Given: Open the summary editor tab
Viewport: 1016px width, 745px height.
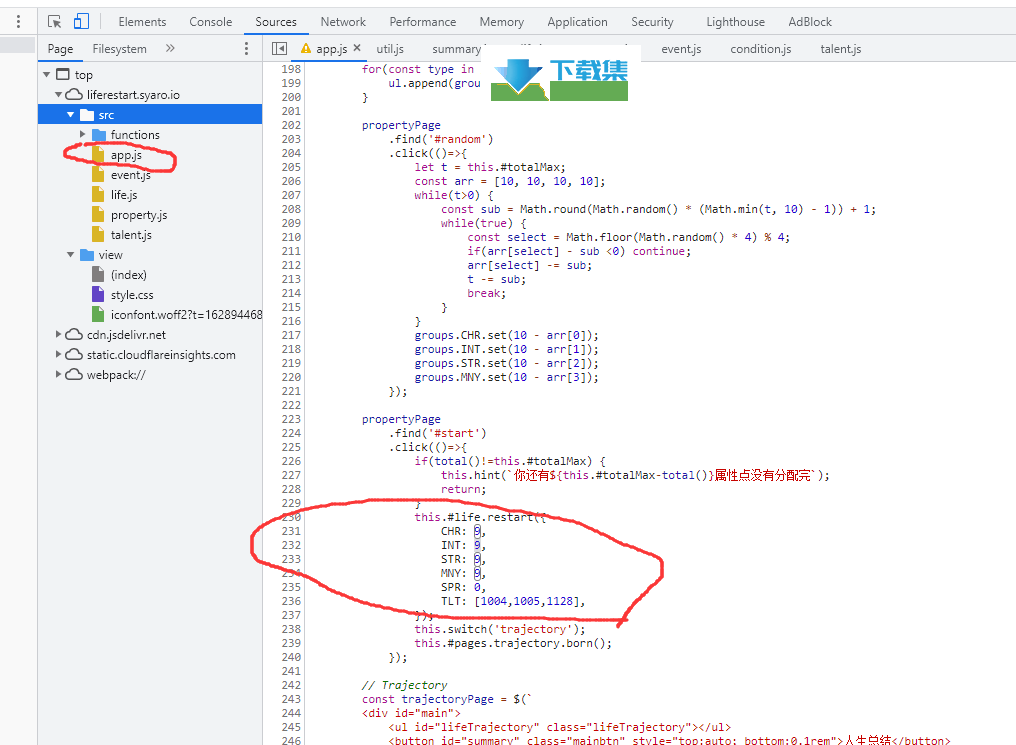Looking at the screenshot, I should tap(457, 49).
